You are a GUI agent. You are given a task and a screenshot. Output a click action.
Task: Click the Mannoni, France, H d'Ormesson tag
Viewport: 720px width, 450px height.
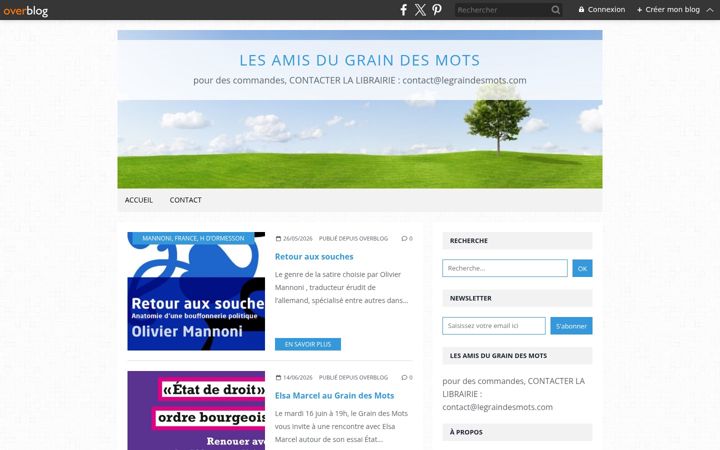[x=193, y=238]
